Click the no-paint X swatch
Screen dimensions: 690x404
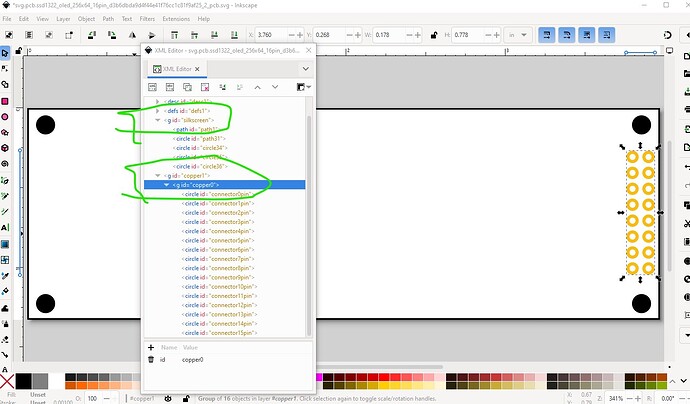click(x=7, y=381)
